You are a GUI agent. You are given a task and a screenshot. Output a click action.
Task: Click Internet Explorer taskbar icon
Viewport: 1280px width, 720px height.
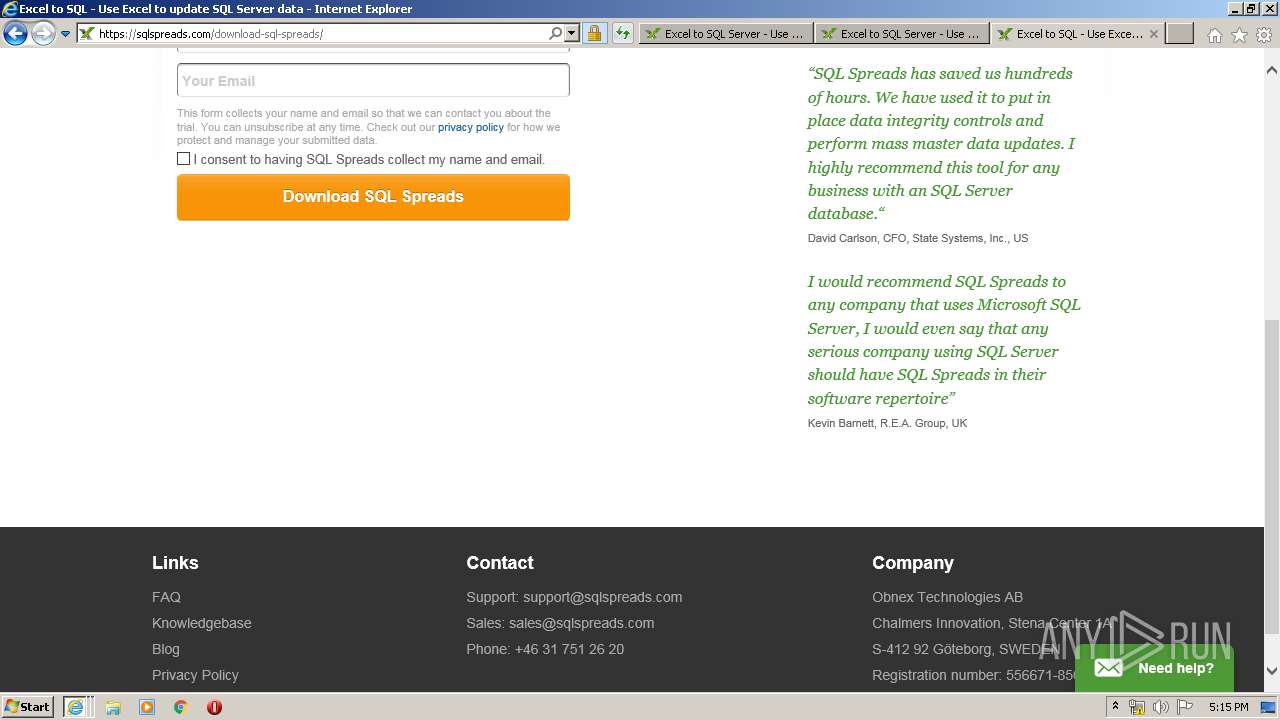pyautogui.click(x=77, y=707)
